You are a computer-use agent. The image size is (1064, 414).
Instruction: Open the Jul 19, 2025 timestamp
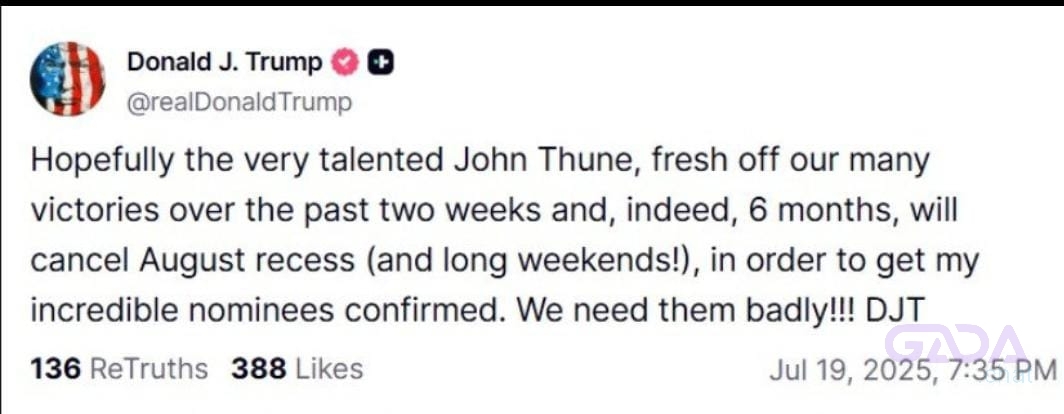click(913, 371)
